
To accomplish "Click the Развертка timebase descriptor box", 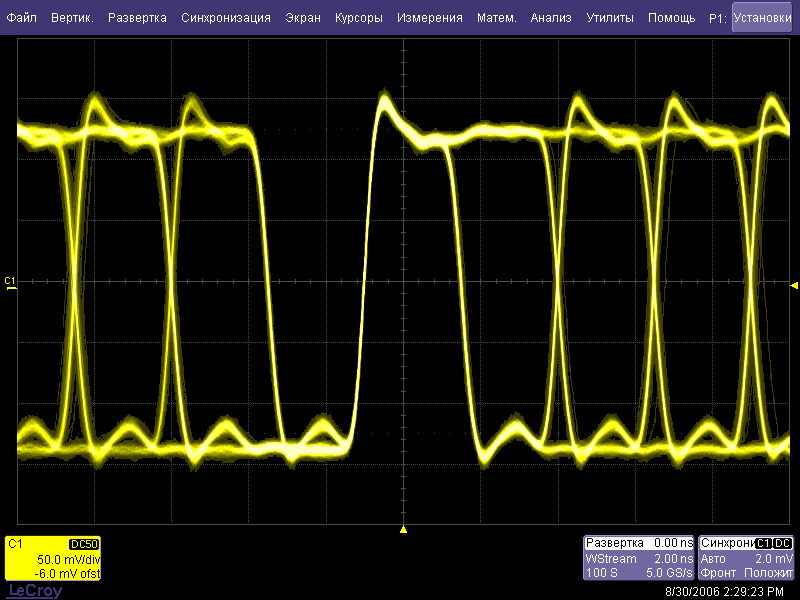I will (639, 558).
